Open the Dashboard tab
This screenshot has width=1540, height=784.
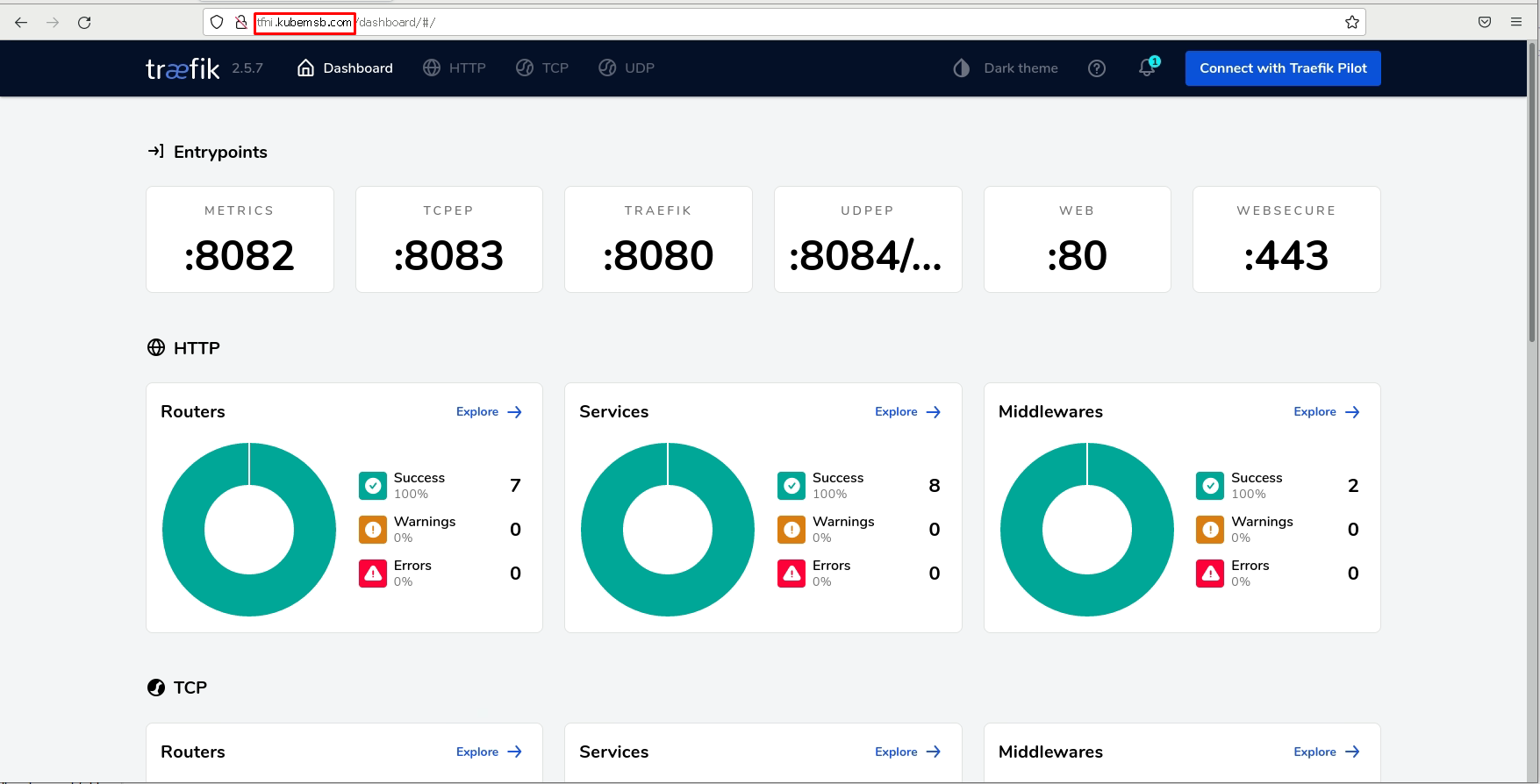[345, 68]
